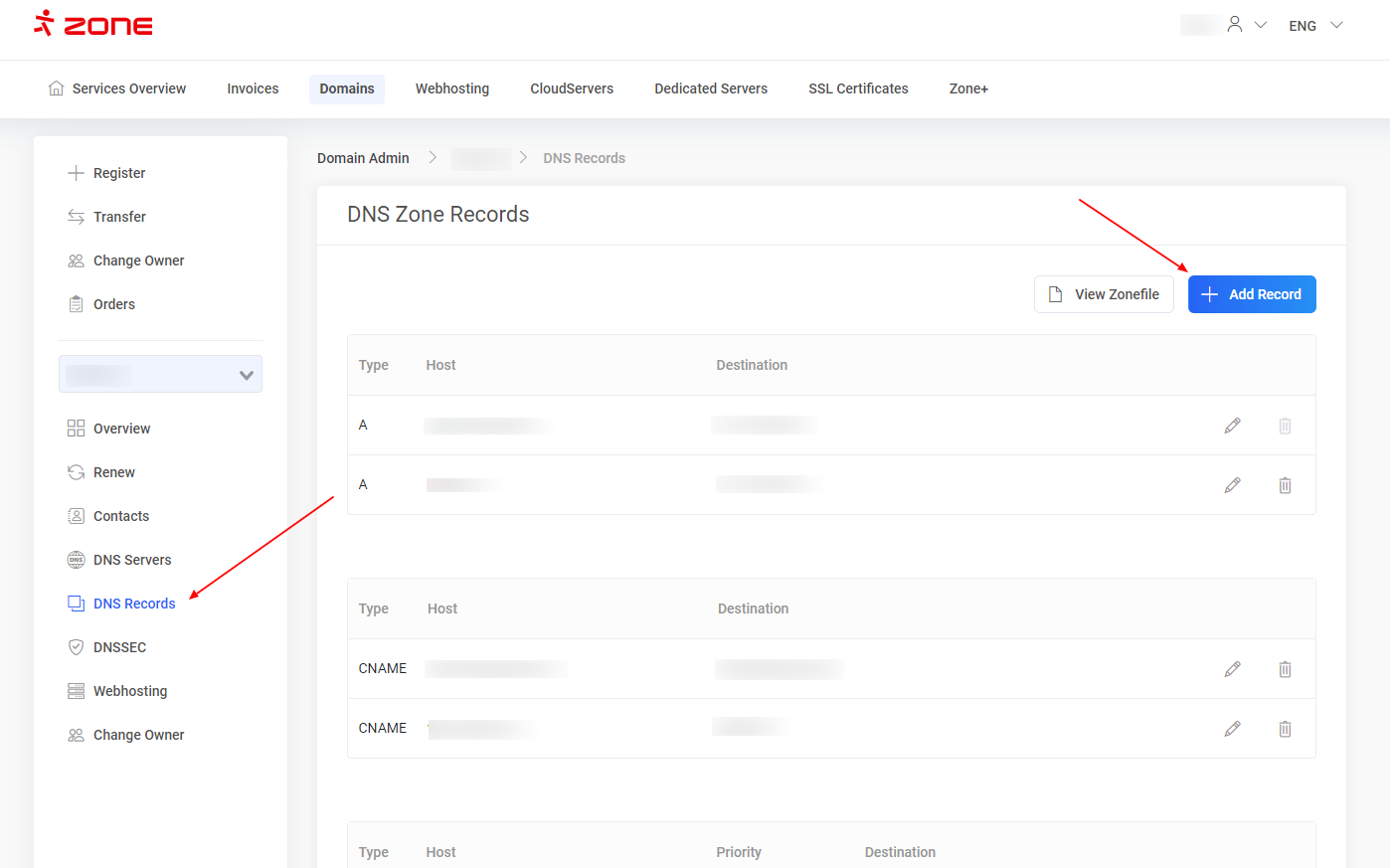This screenshot has width=1390, height=868.
Task: Open DNSSEC via the shield icon
Action: [x=76, y=647]
